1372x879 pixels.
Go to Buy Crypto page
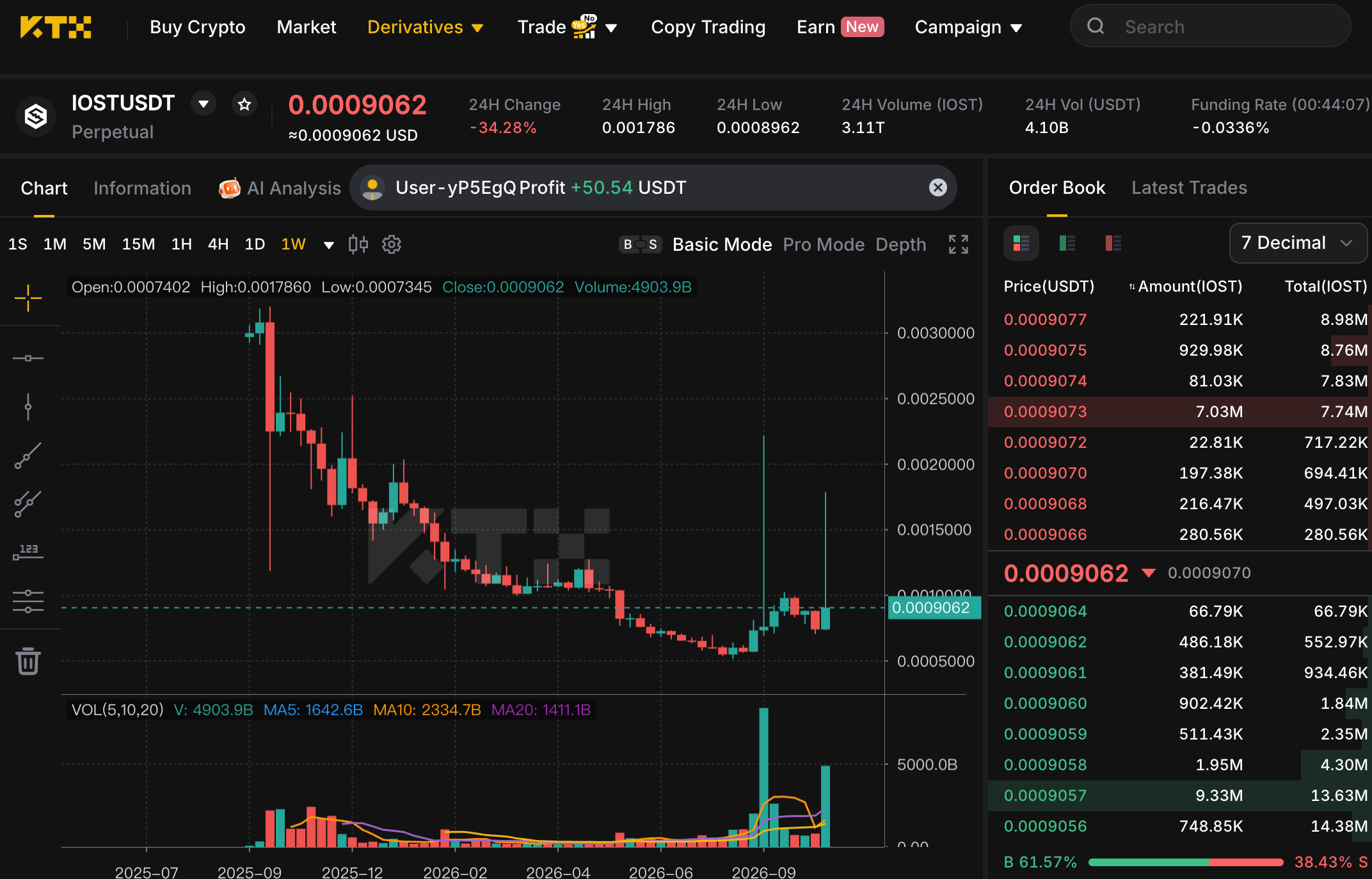(197, 27)
